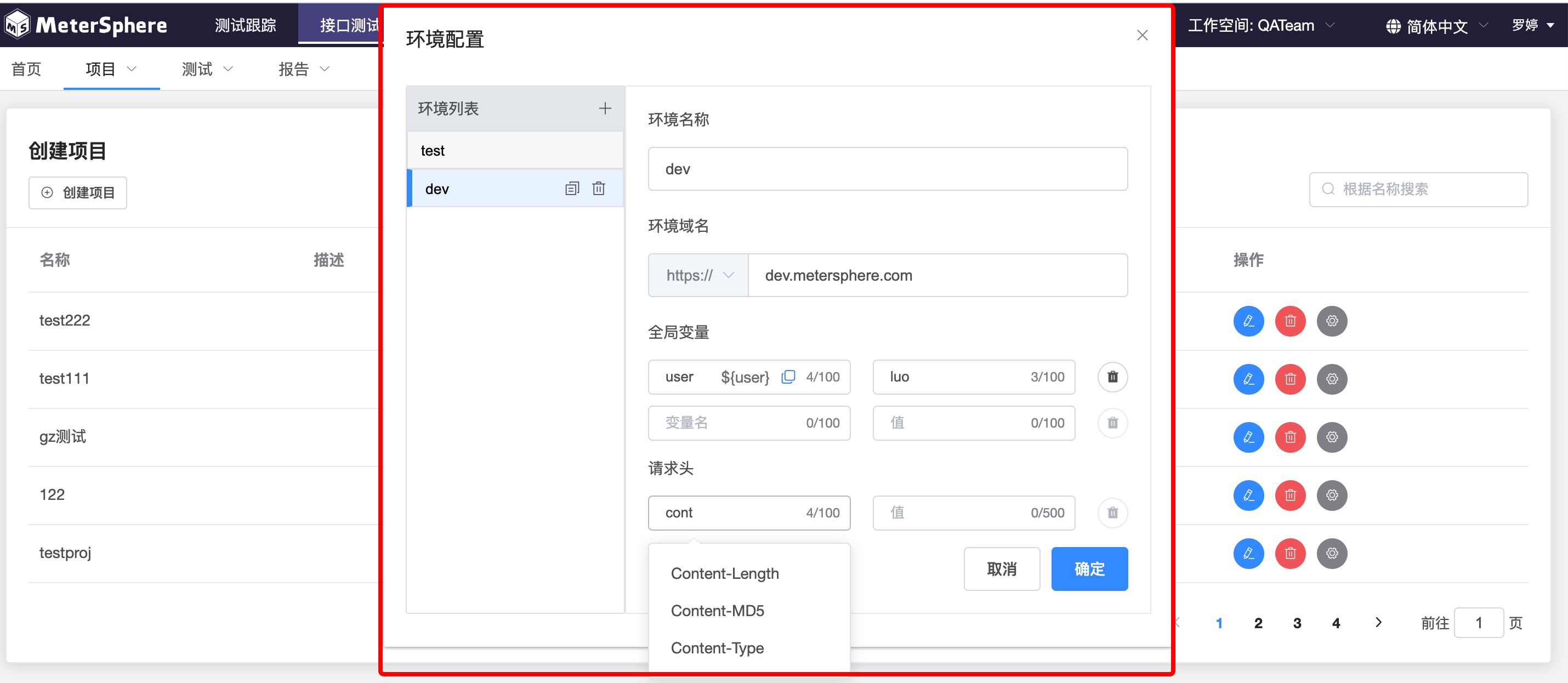Delete the dev environment with trash icon
Image resolution: width=1568 pixels, height=683 pixels.
(598, 189)
